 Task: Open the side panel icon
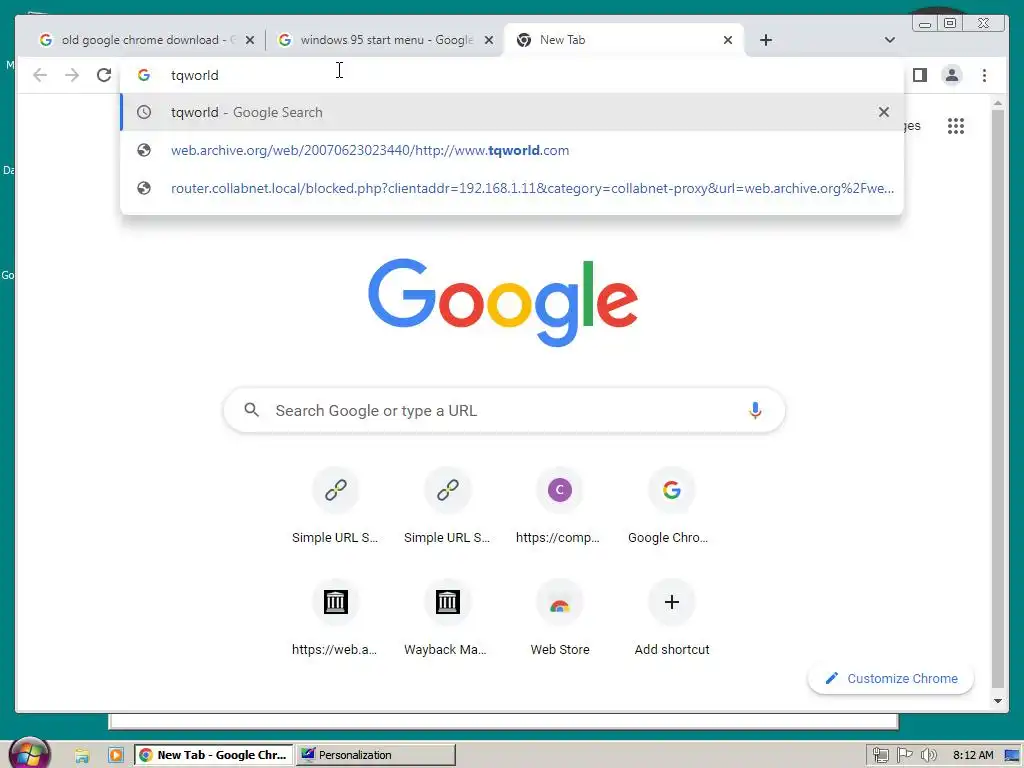(x=920, y=75)
